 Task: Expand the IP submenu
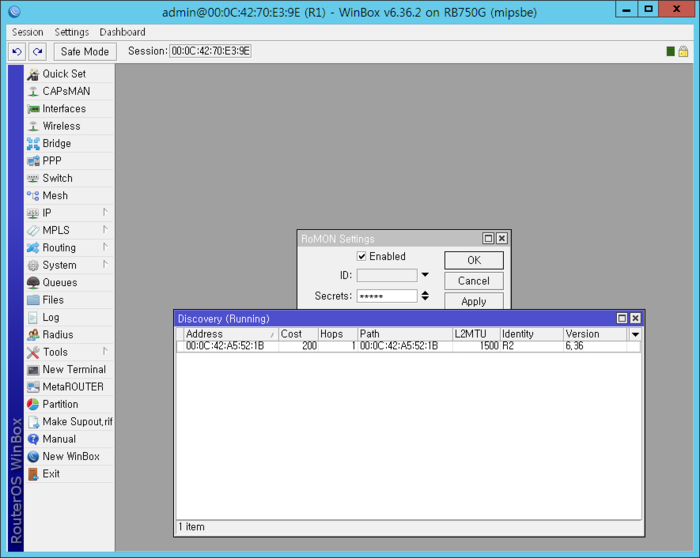pyautogui.click(x=69, y=213)
